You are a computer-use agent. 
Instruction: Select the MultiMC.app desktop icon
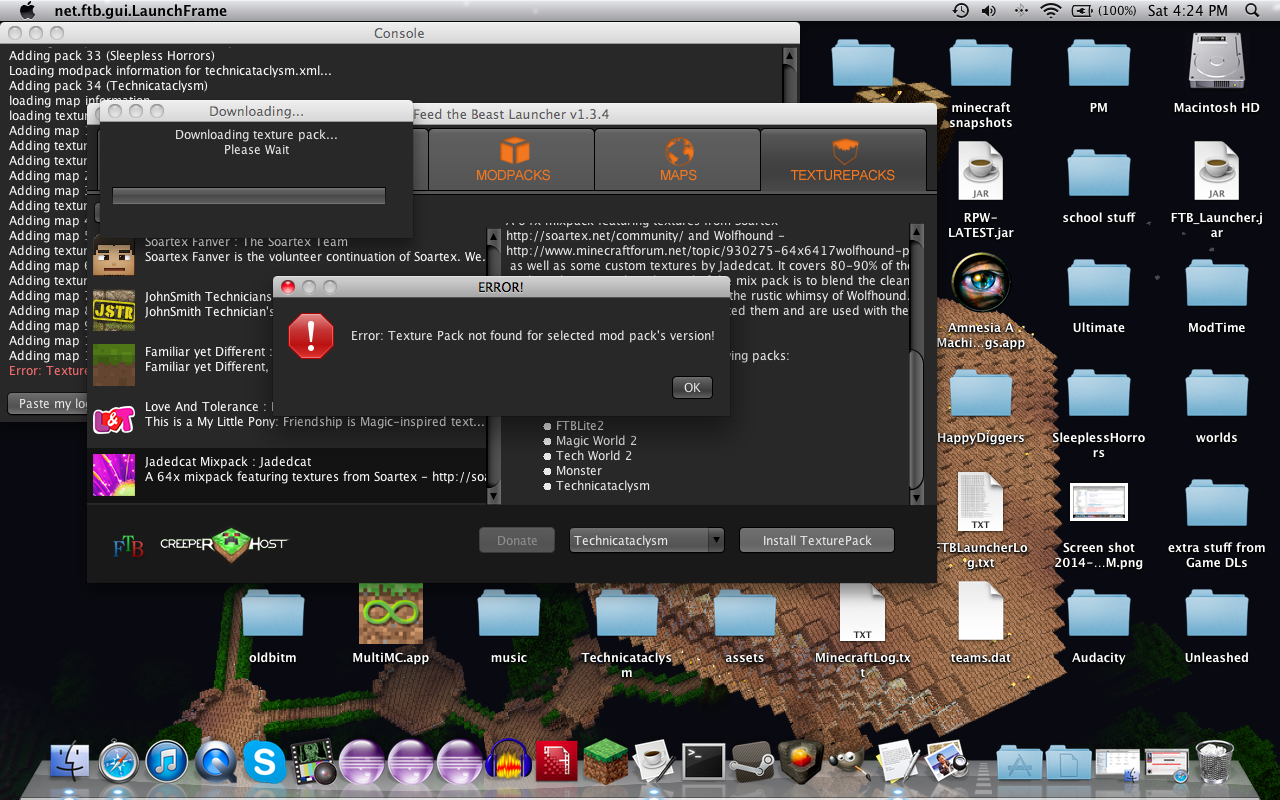[391, 613]
